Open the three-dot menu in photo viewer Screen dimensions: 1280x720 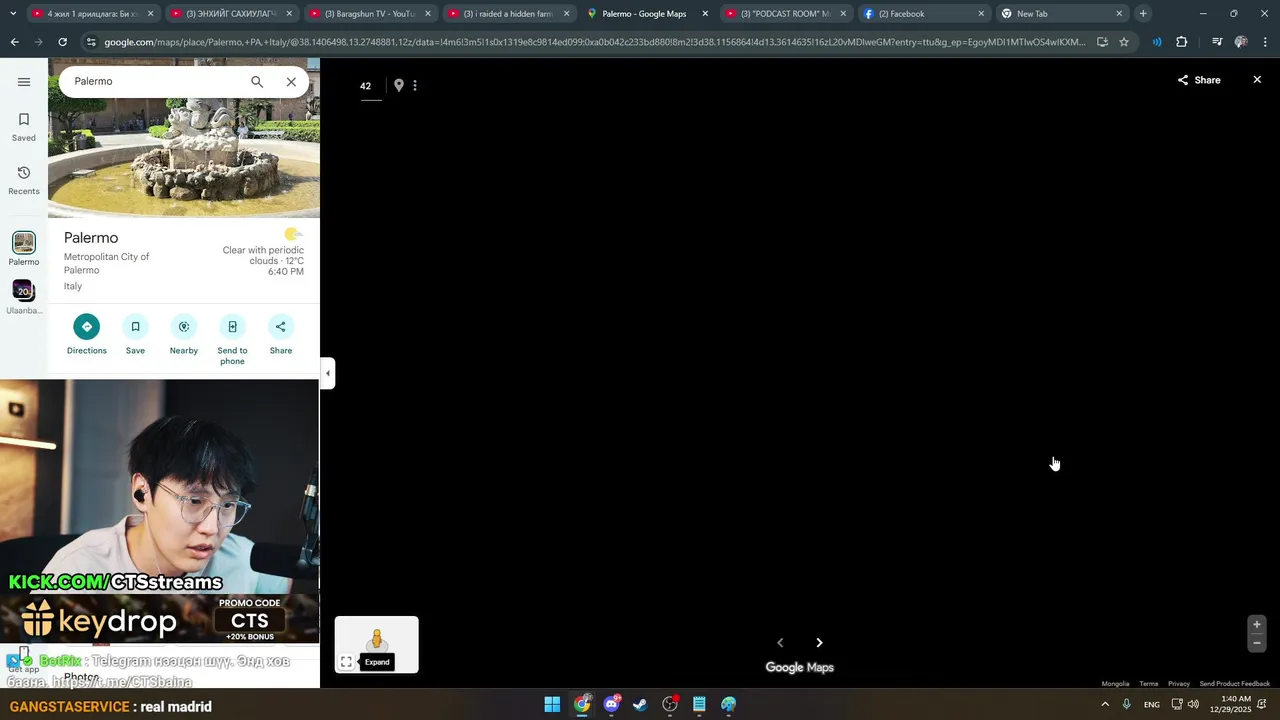click(x=415, y=86)
